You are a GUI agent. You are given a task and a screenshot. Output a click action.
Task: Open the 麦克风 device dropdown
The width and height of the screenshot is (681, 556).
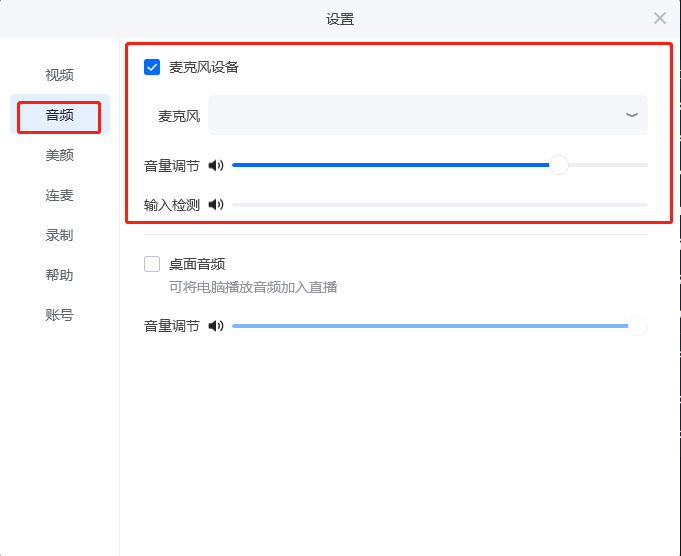pyautogui.click(x=428, y=115)
